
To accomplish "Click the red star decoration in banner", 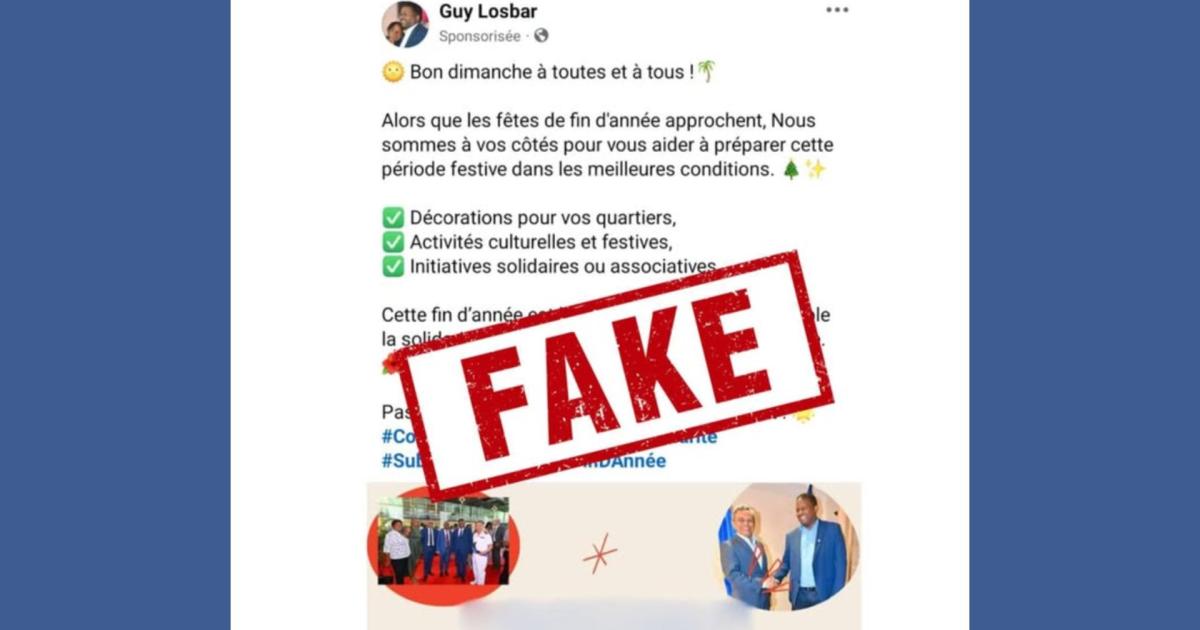I will click(600, 553).
